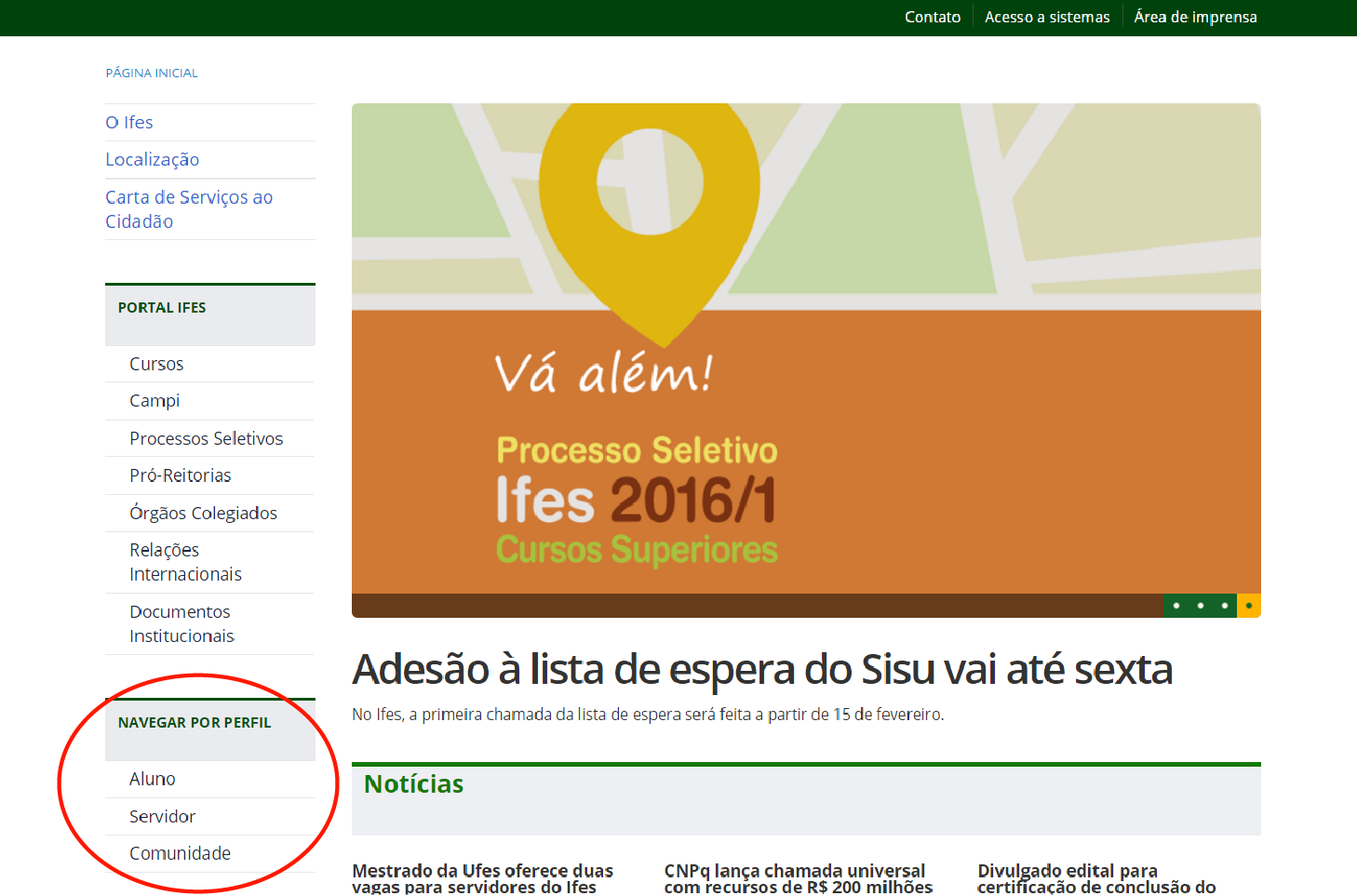Select the Servidor profile
Viewport: 1357px width, 896px height.
pos(161,815)
